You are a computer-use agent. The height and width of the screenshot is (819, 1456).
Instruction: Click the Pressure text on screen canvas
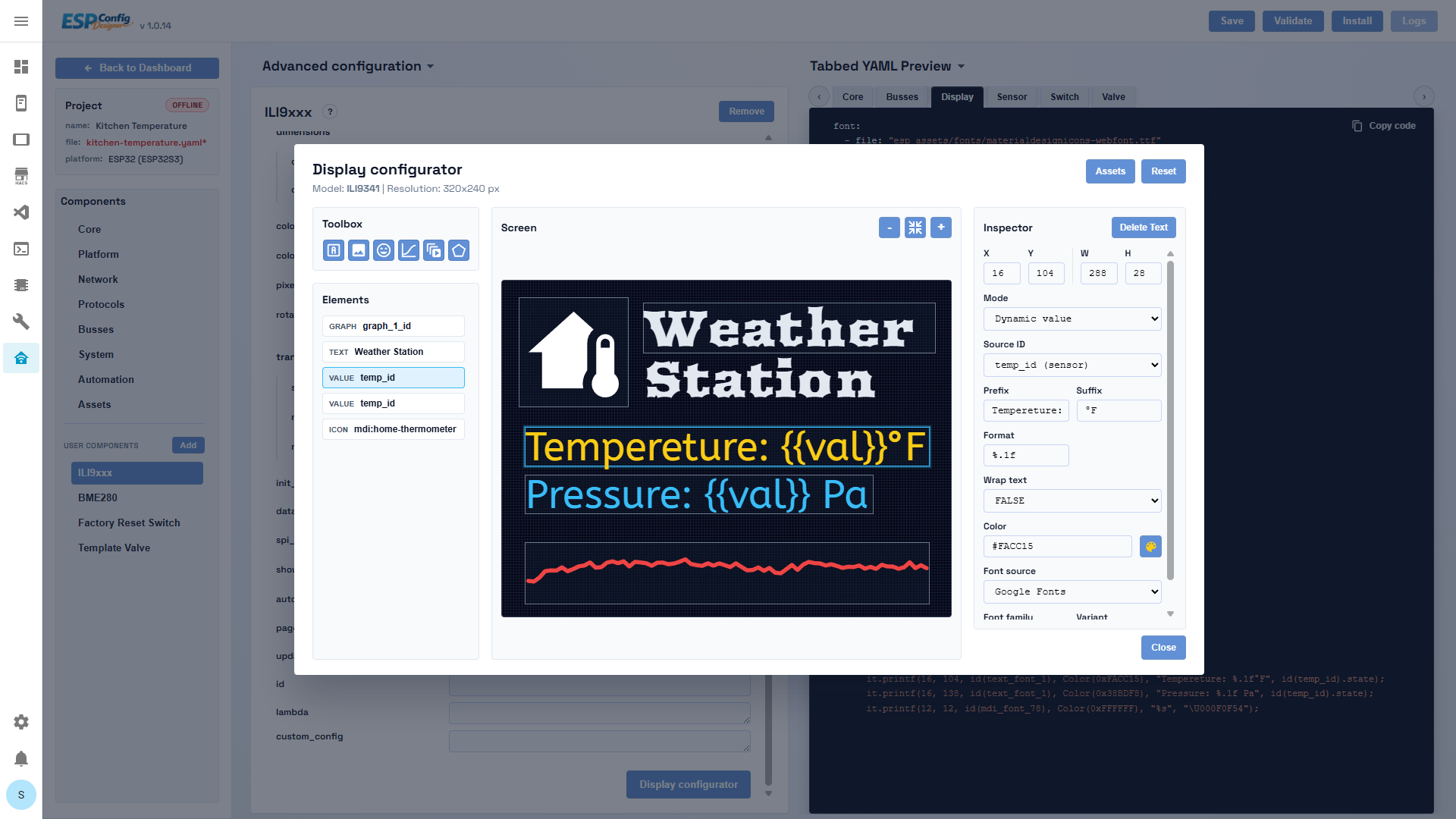click(x=698, y=494)
